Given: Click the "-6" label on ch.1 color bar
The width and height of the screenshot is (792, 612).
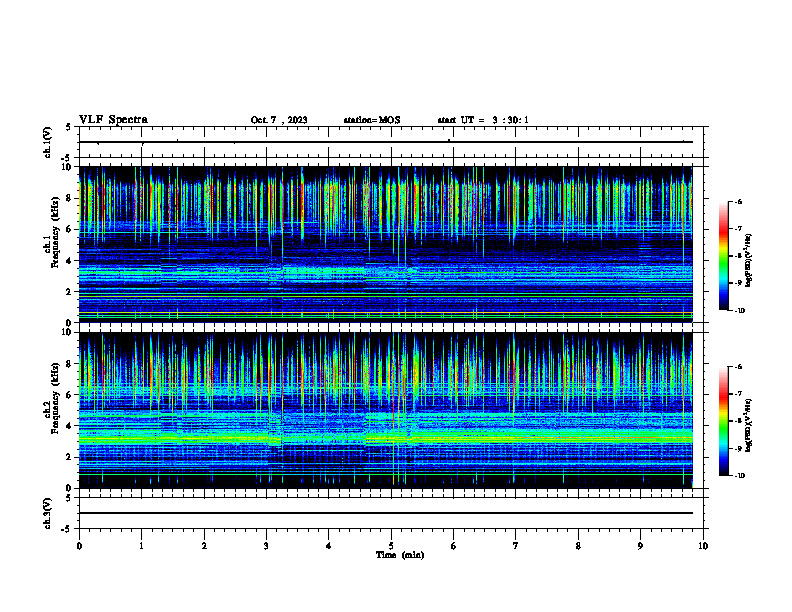Looking at the screenshot, I should click(x=738, y=201).
